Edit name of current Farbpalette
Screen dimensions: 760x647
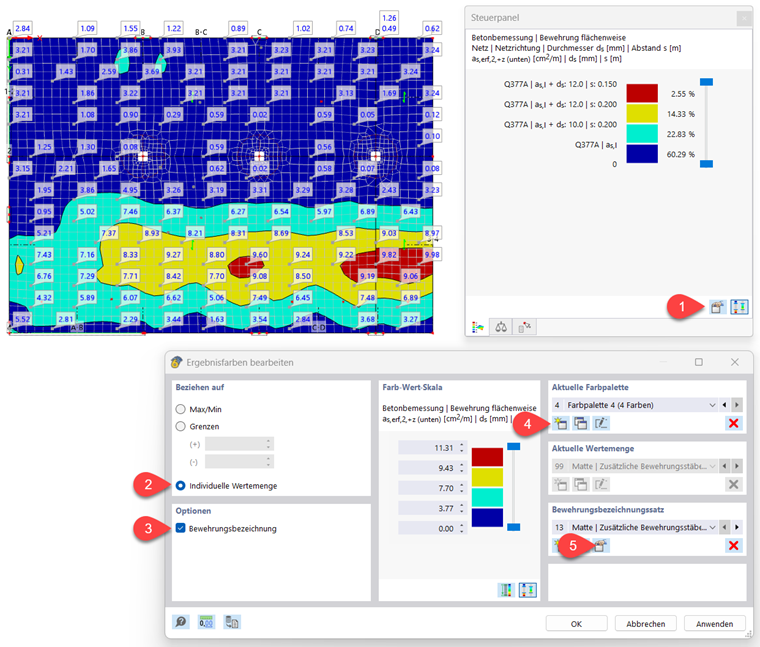[x=601, y=423]
